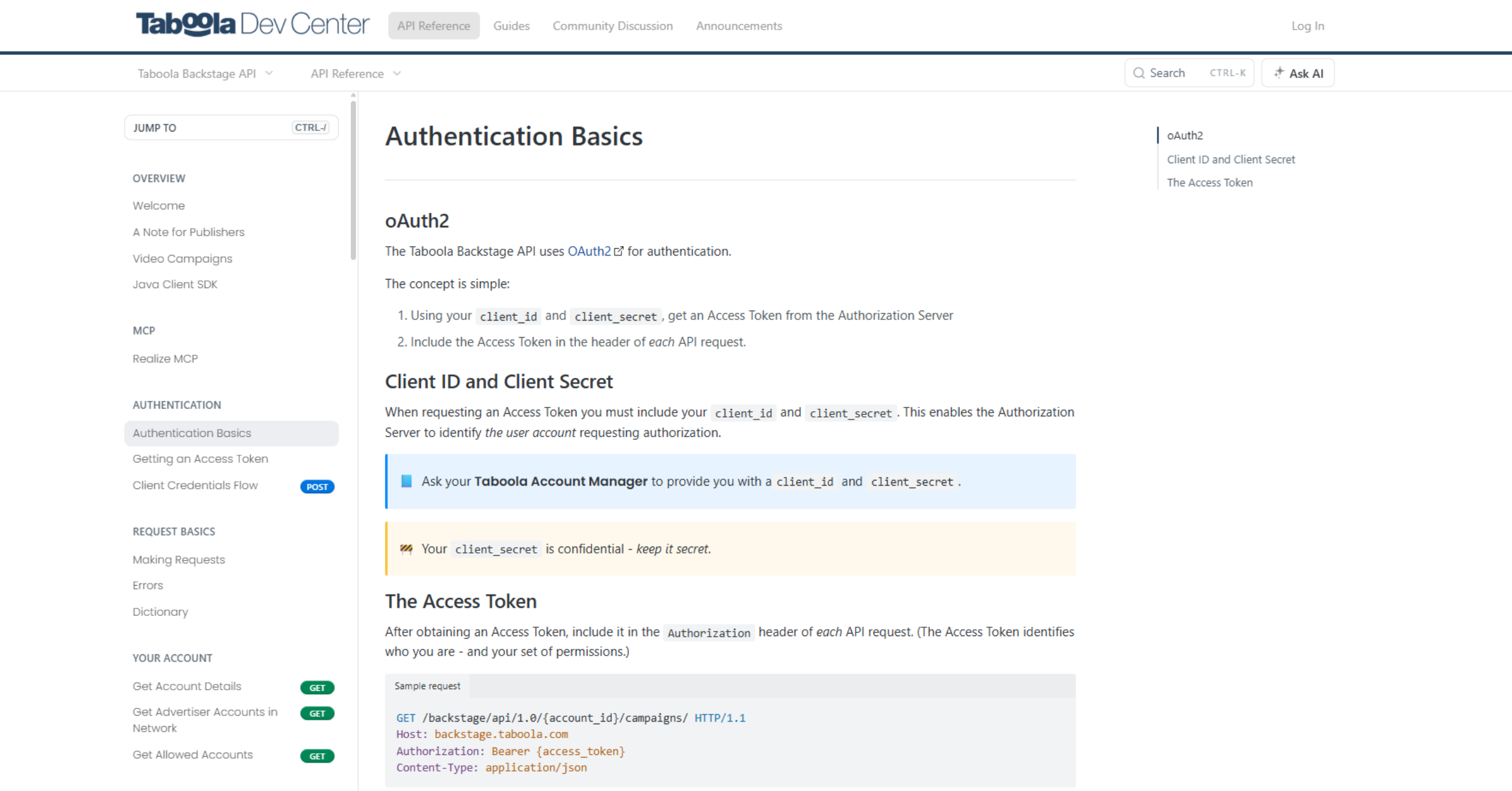
Task: Click the GET badge beside Get Allowed Accounts
Action: point(317,756)
